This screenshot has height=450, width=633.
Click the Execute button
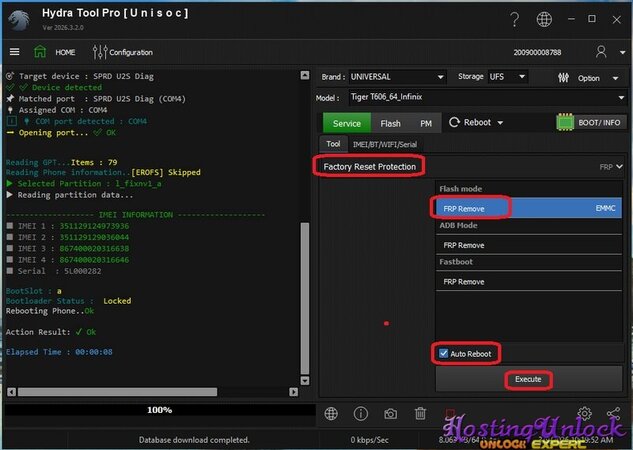point(527,380)
